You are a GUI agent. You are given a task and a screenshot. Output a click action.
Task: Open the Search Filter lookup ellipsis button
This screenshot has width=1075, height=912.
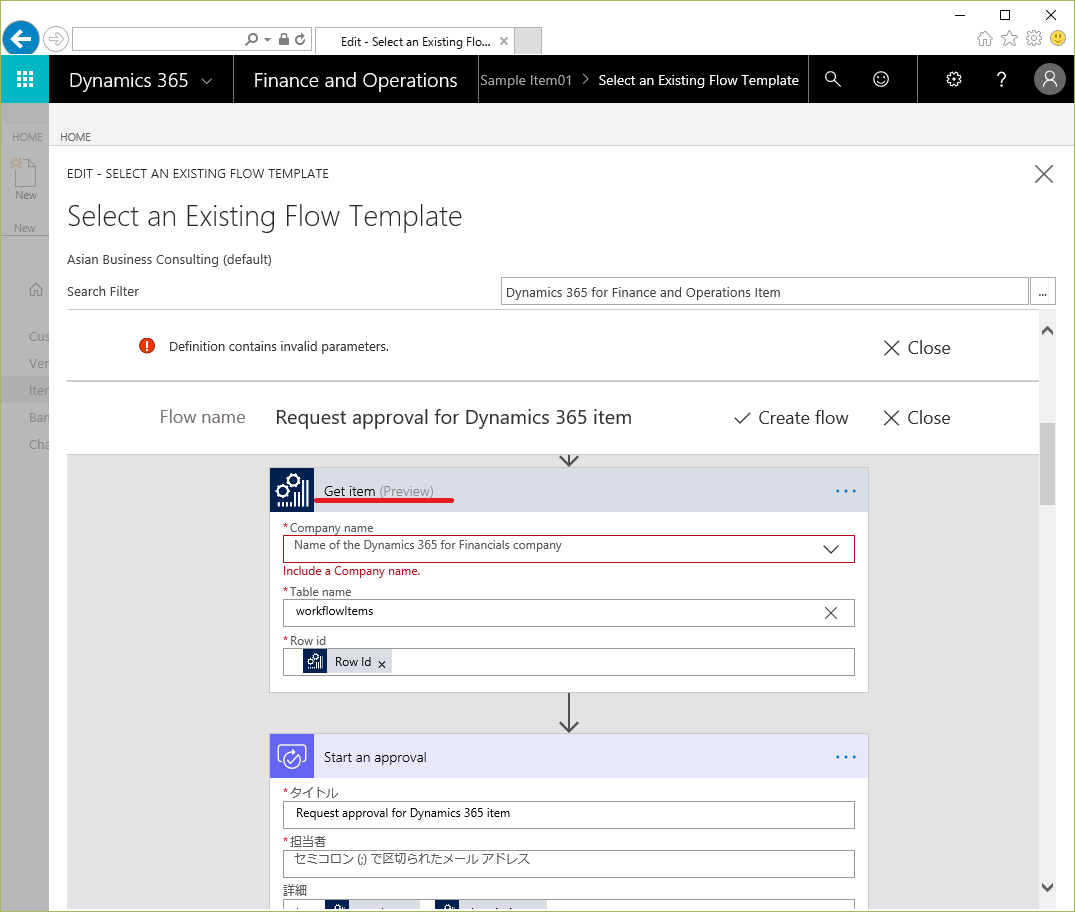1042,291
